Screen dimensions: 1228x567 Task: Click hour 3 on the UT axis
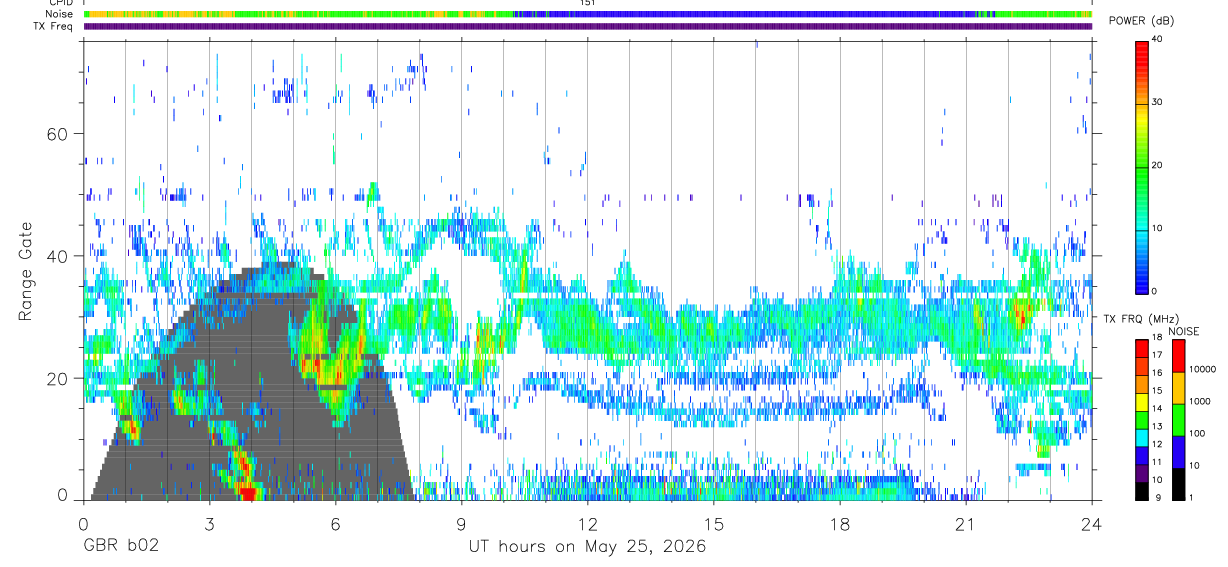click(x=209, y=523)
